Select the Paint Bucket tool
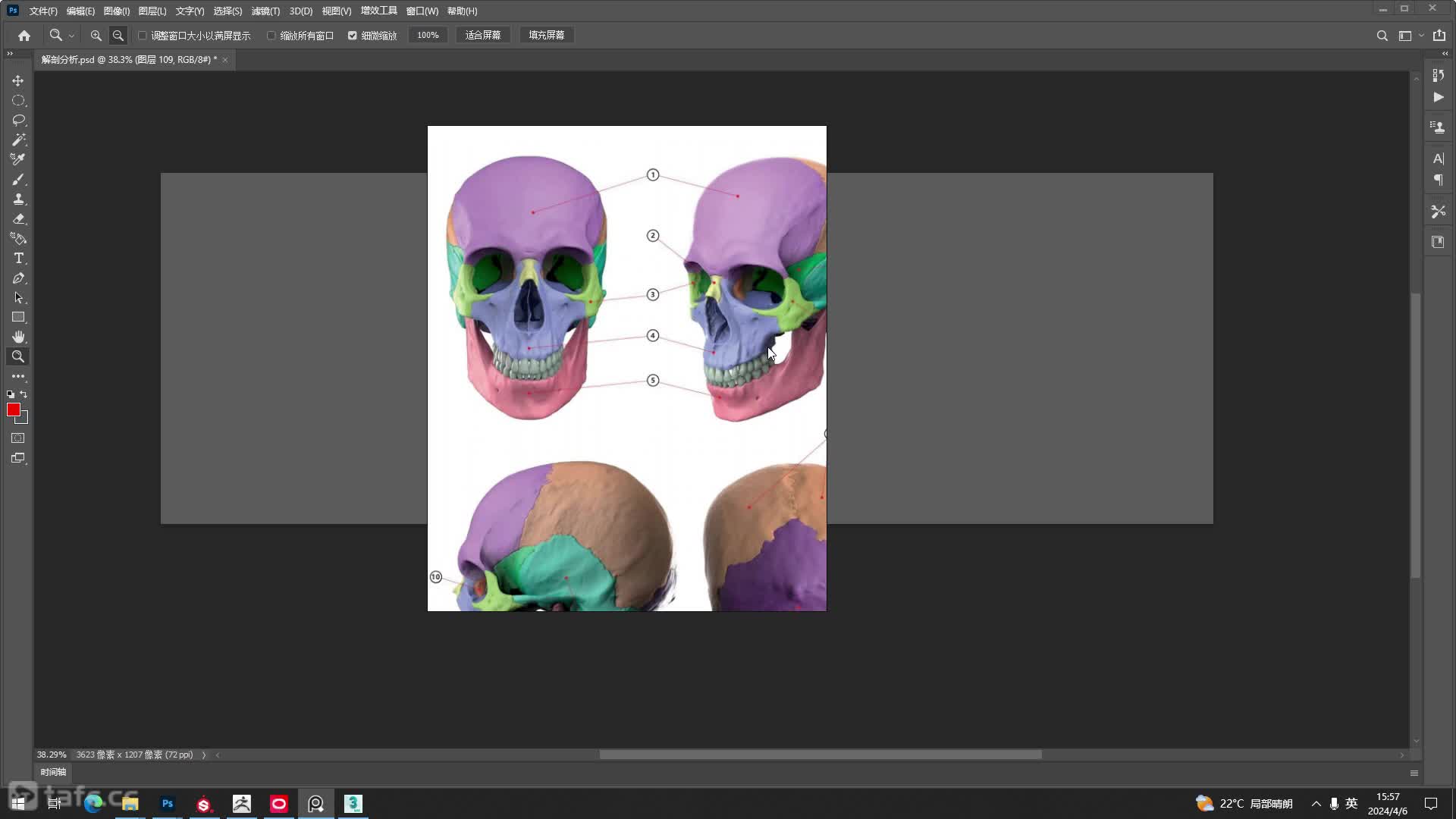Image resolution: width=1456 pixels, height=819 pixels. (x=18, y=238)
